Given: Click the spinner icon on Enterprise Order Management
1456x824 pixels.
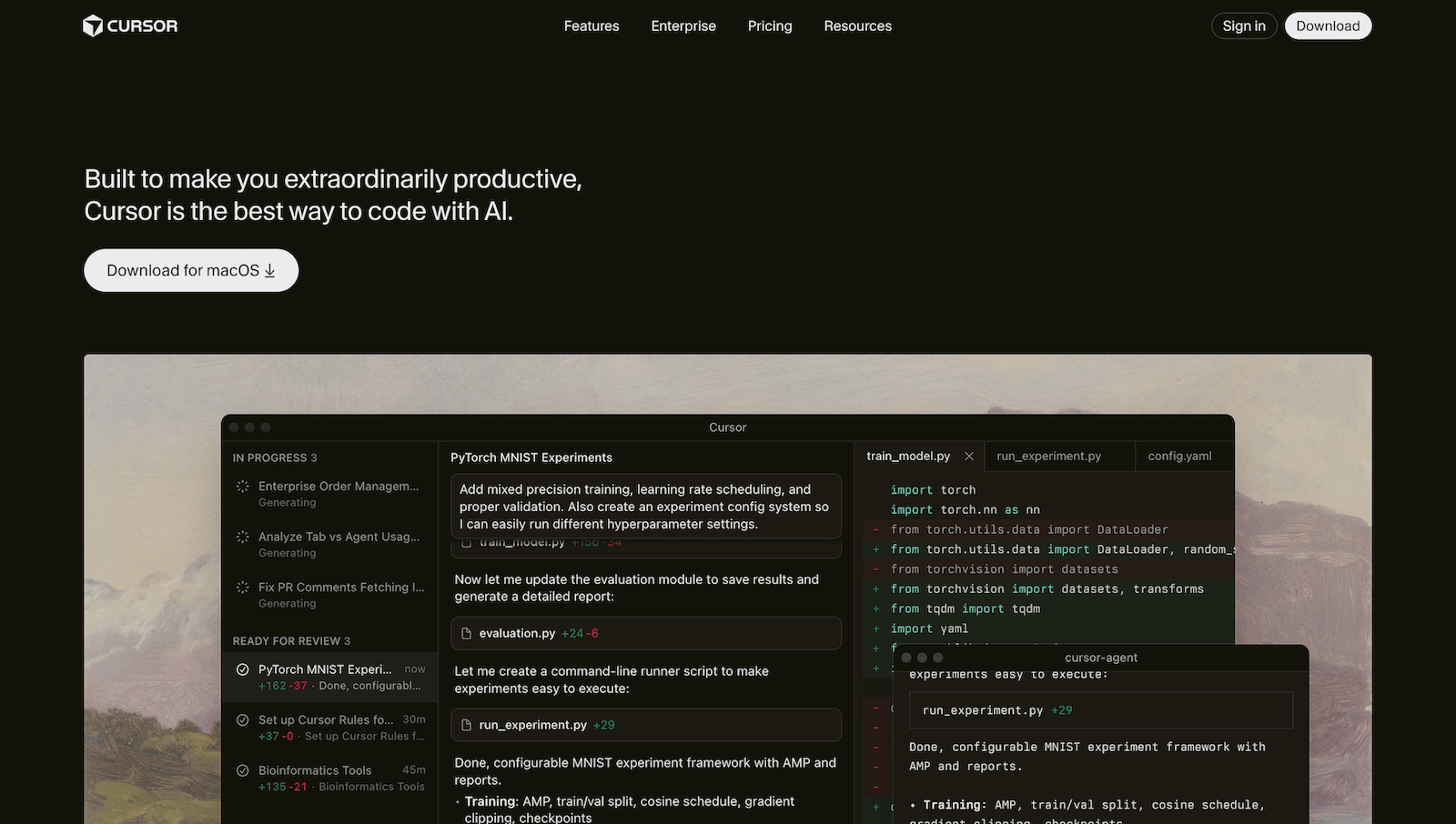Looking at the screenshot, I should coord(241,487).
